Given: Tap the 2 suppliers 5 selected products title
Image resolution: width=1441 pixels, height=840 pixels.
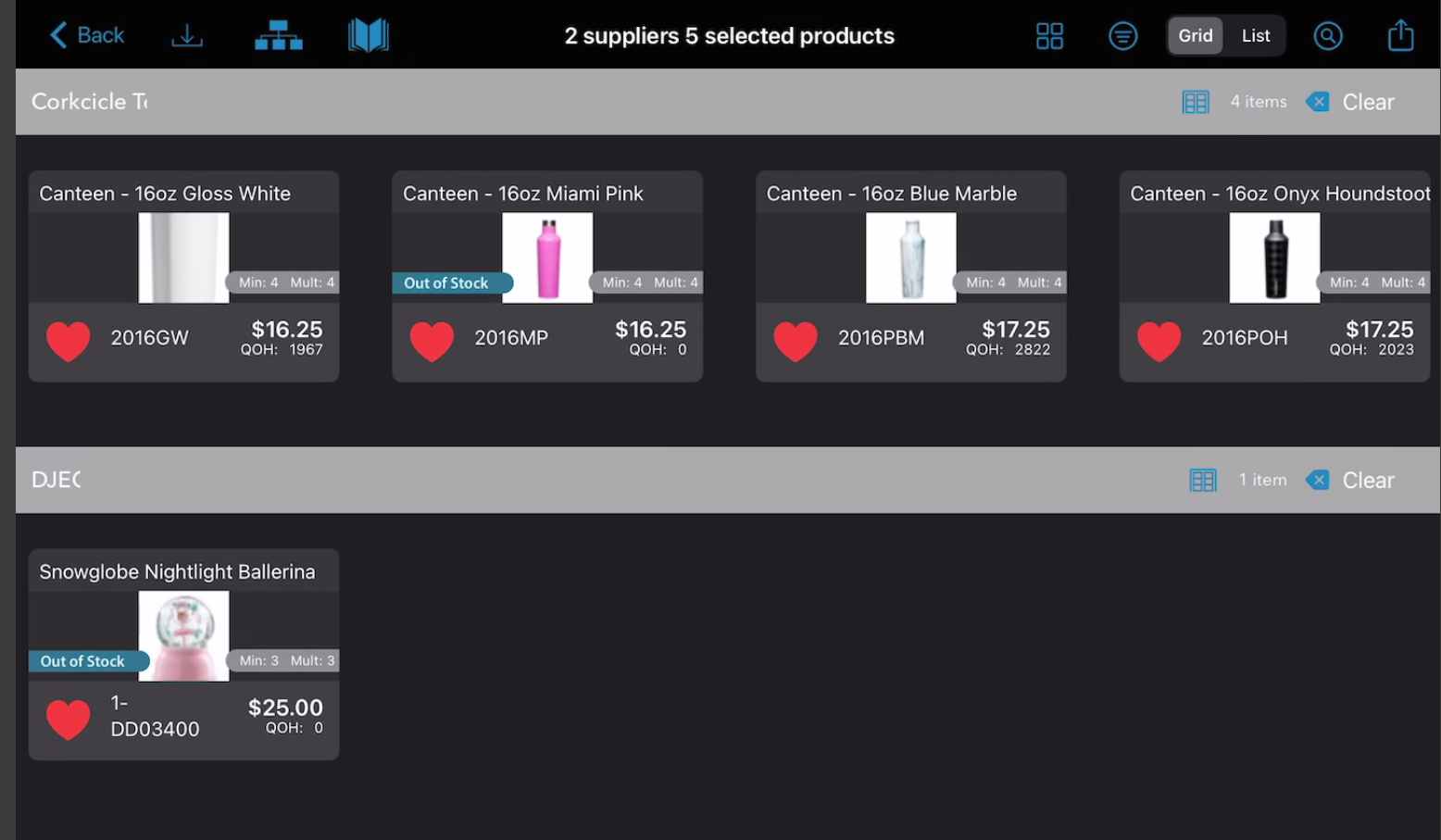Looking at the screenshot, I should coord(730,35).
